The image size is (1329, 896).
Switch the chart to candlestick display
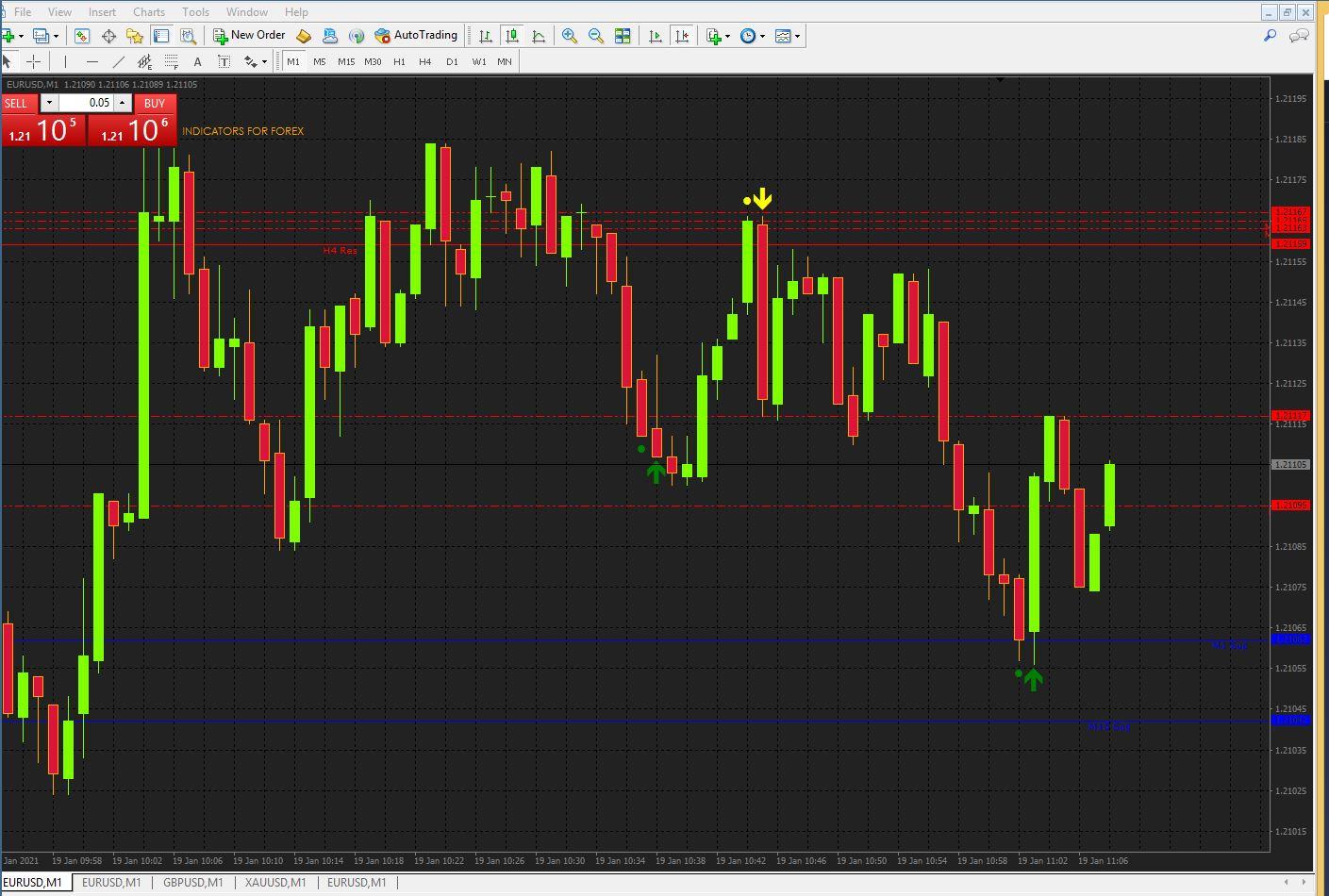click(510, 36)
